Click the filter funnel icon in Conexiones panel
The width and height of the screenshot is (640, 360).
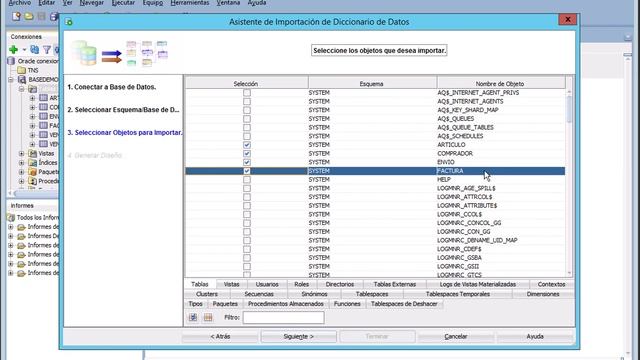tap(47, 50)
